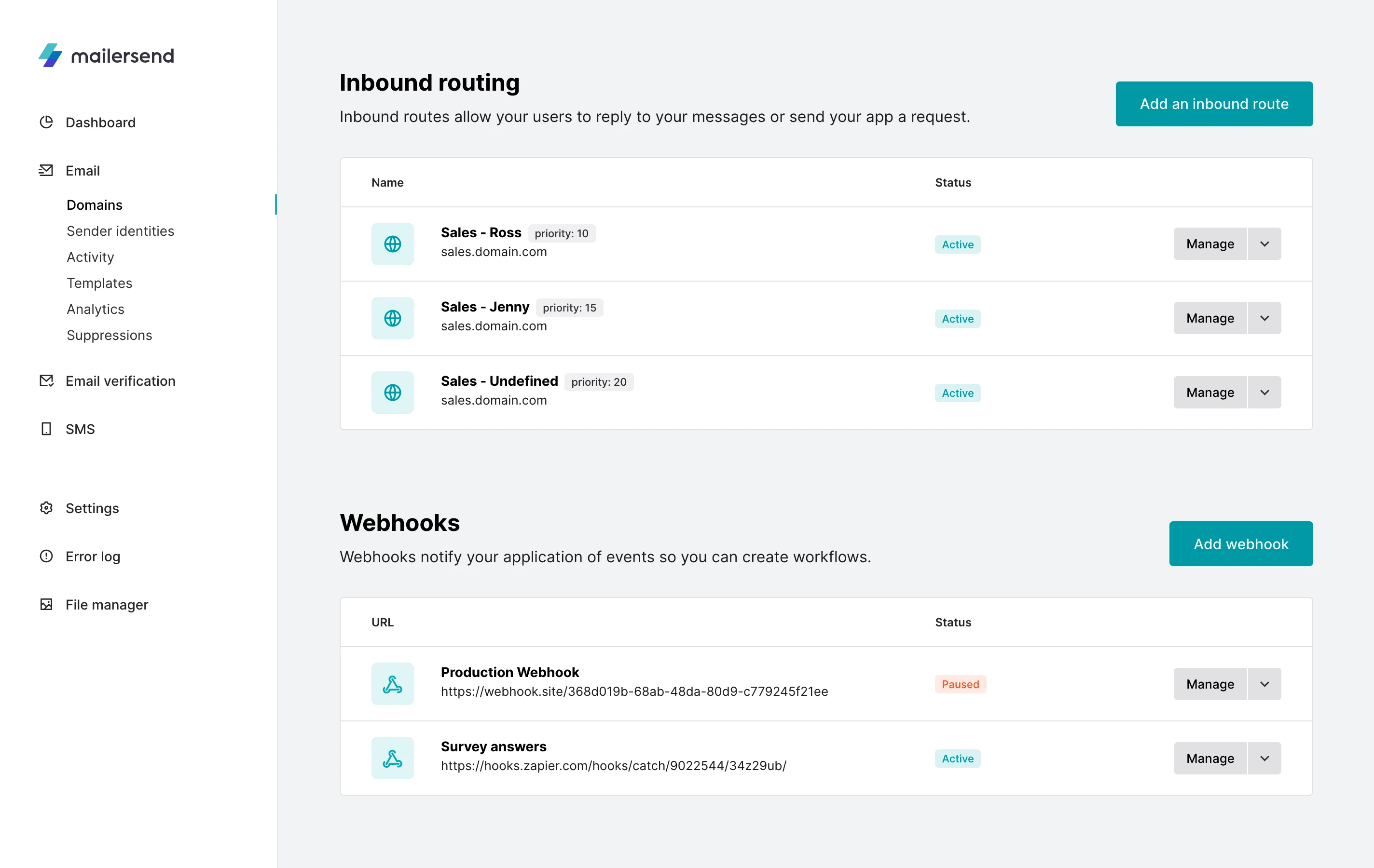The width and height of the screenshot is (1374, 868).
Task: Click the globe icon for Sales - Ross
Action: click(393, 244)
